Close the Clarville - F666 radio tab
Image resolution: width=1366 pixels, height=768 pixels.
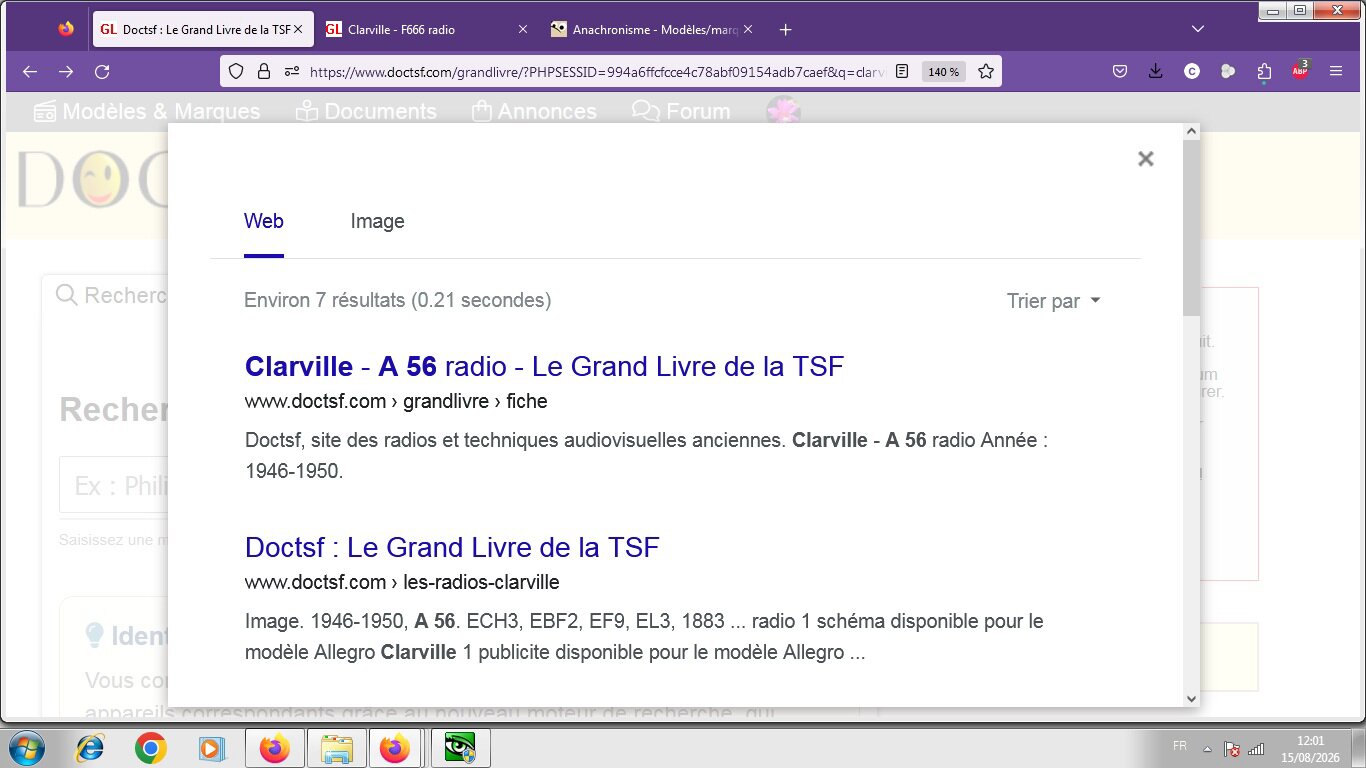(522, 30)
